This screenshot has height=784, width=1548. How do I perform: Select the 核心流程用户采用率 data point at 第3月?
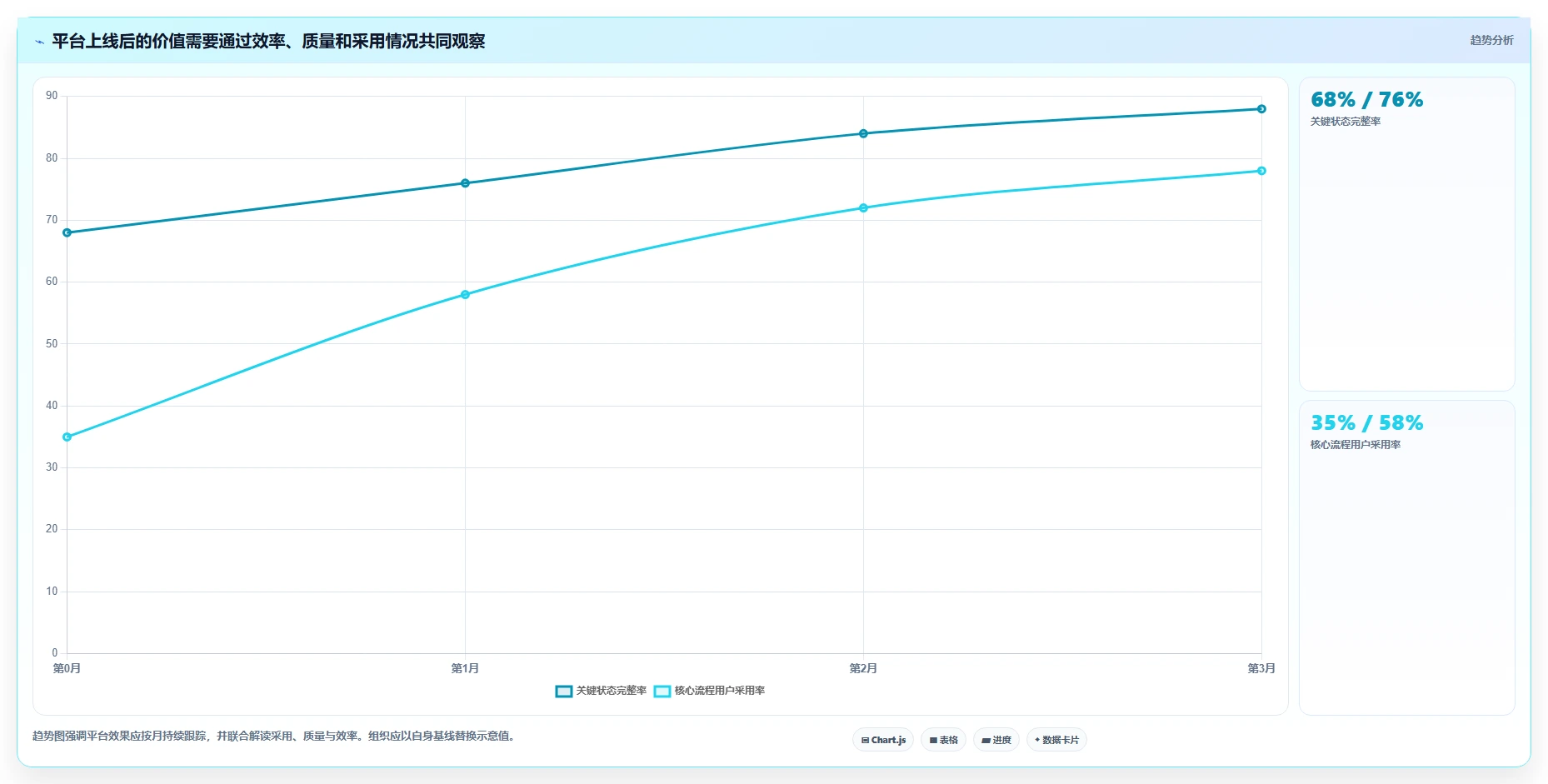pos(1261,171)
